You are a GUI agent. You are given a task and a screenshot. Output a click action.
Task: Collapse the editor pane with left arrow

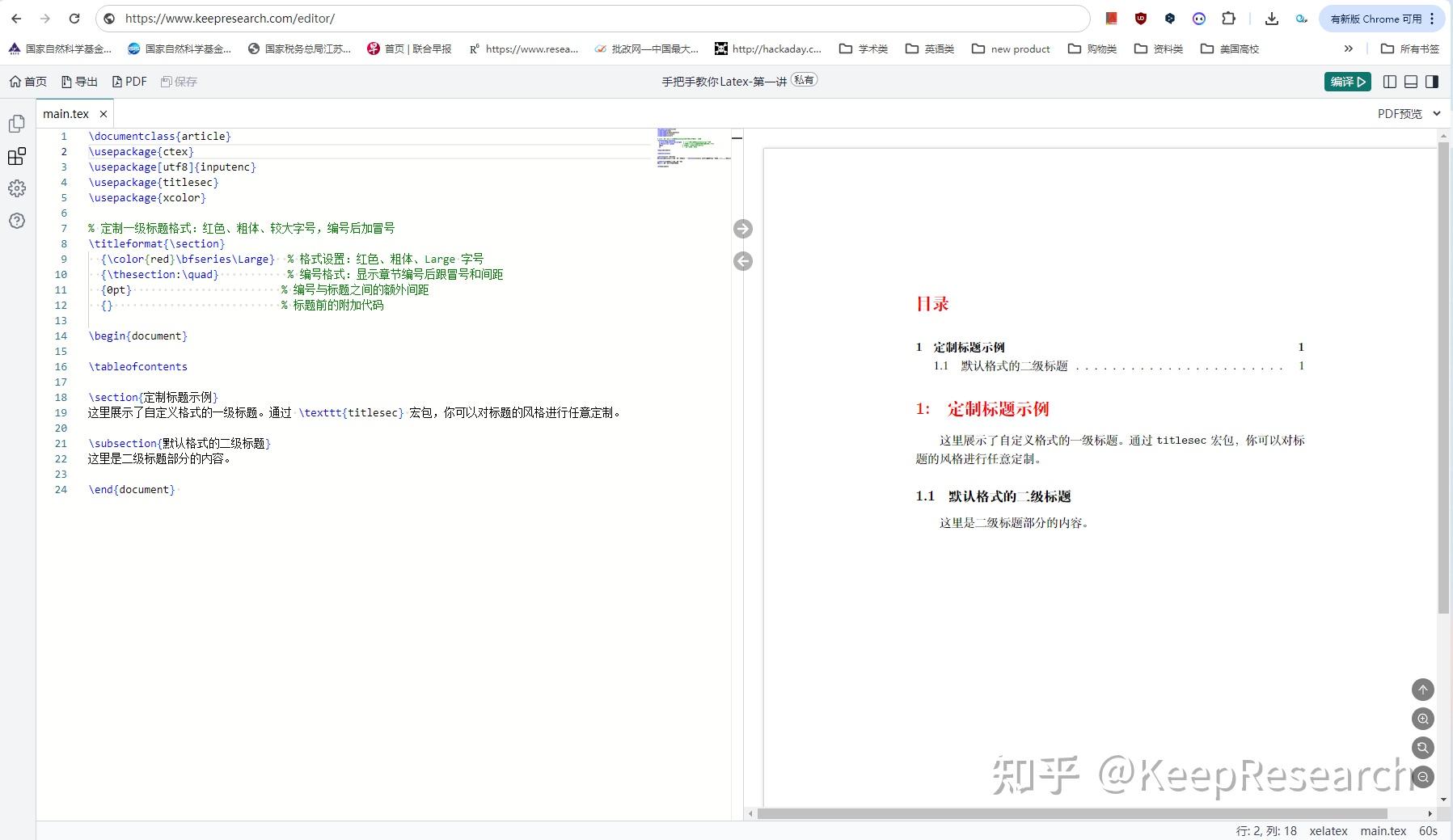point(743,260)
